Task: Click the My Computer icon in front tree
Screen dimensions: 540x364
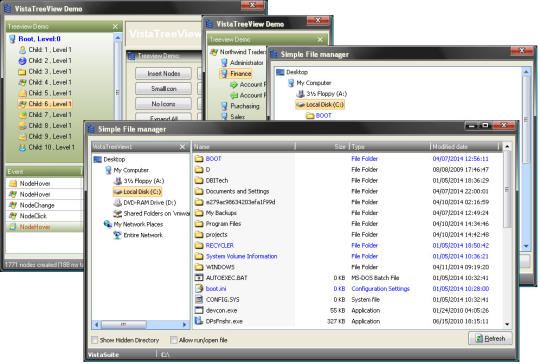Action: [x=108, y=170]
